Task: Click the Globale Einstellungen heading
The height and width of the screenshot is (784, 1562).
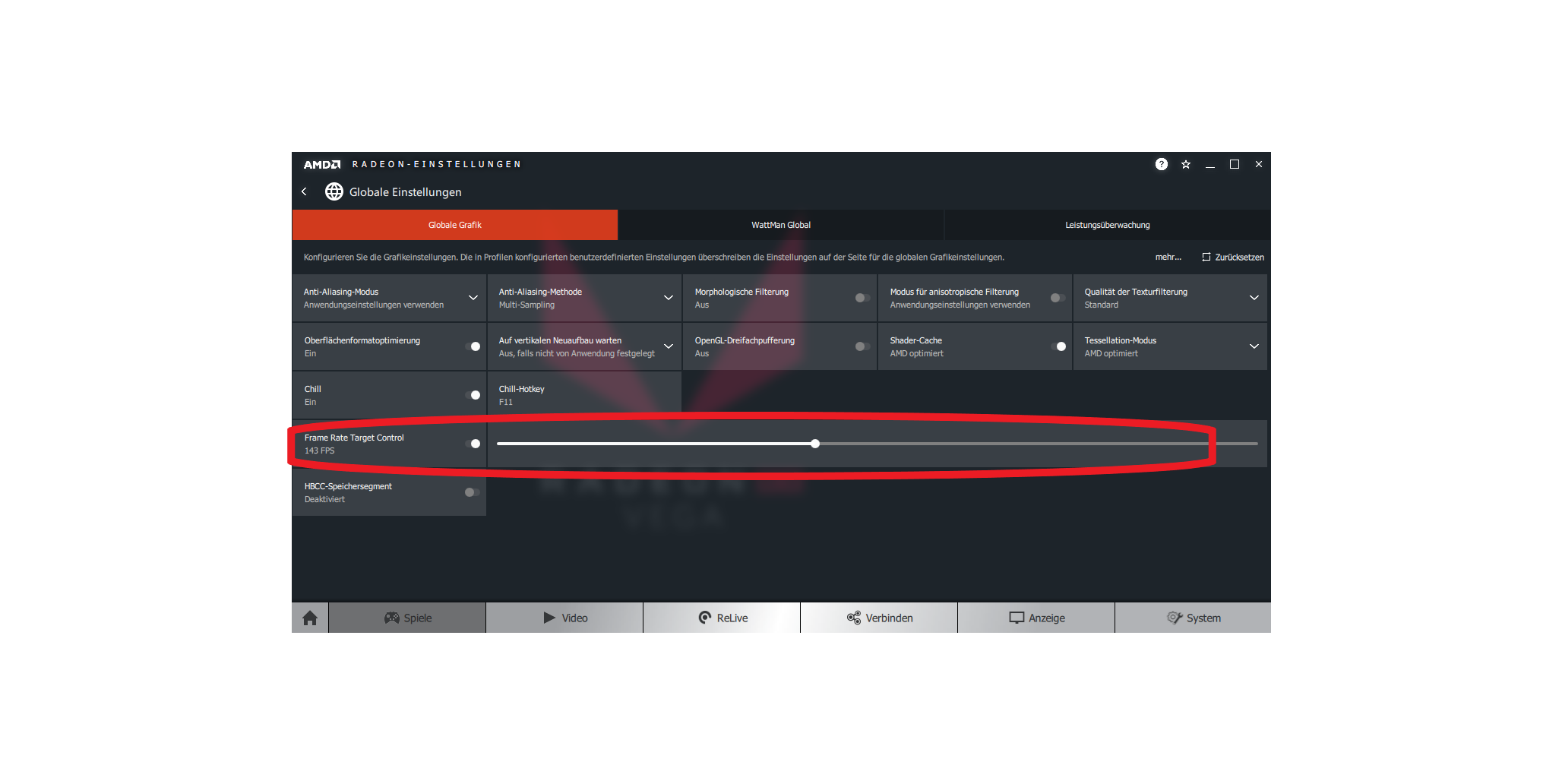Action: (406, 191)
